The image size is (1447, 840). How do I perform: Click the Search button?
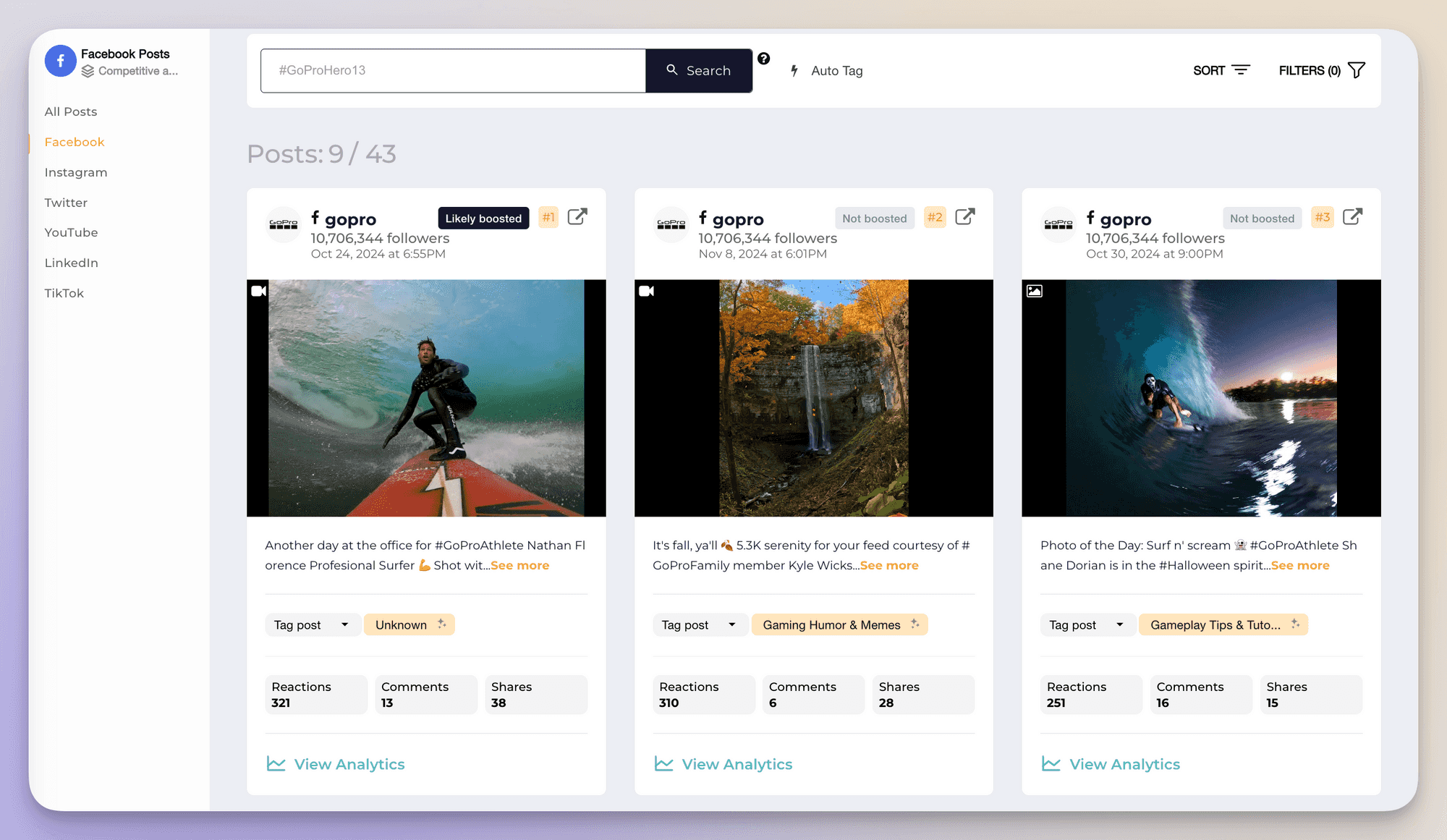point(699,70)
